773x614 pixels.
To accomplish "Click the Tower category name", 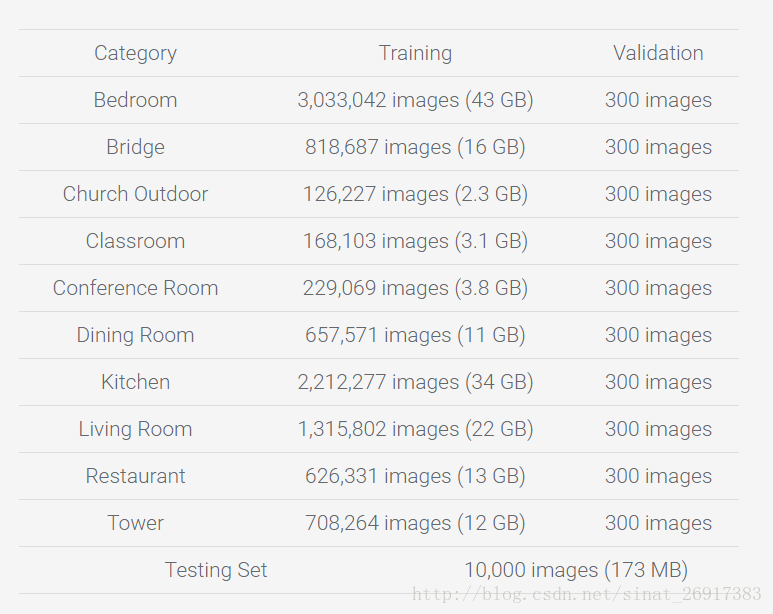I will 135,523.
